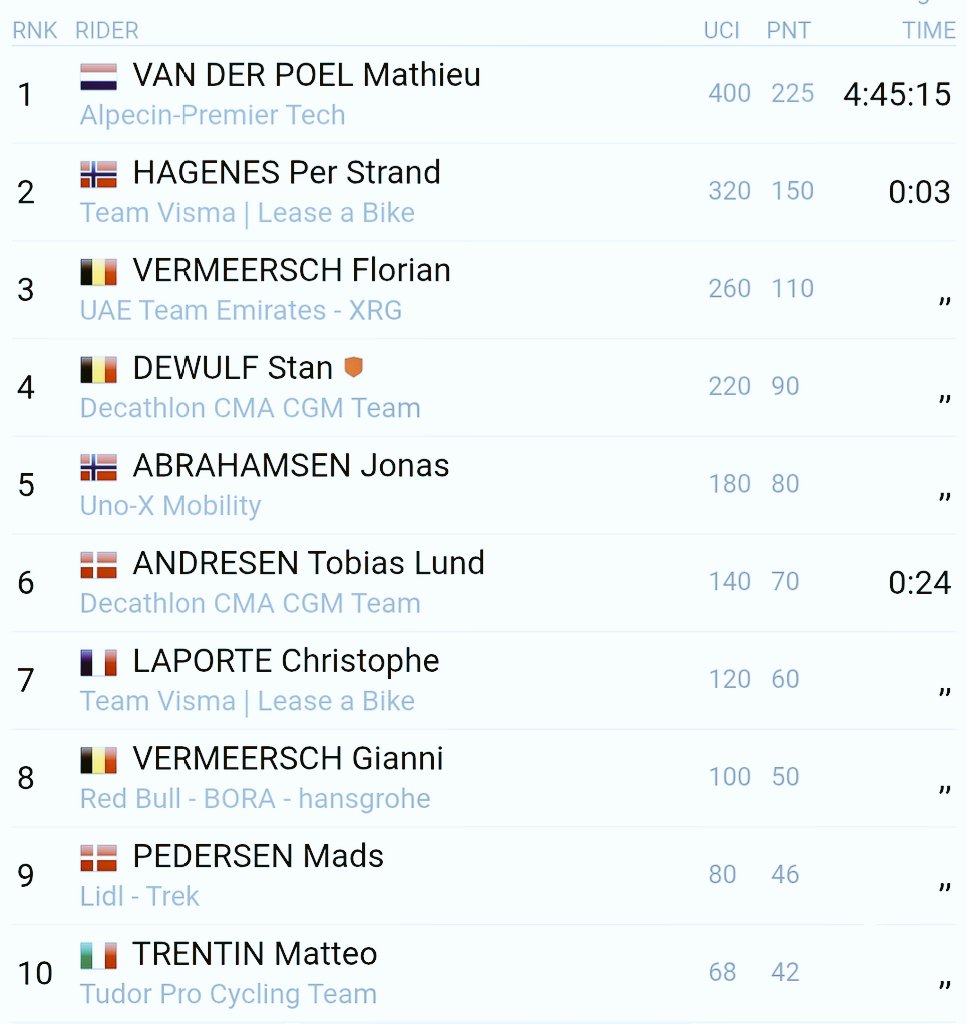
Task: Open rider VAN DER POEL Mathieu's profile
Action: [x=306, y=75]
